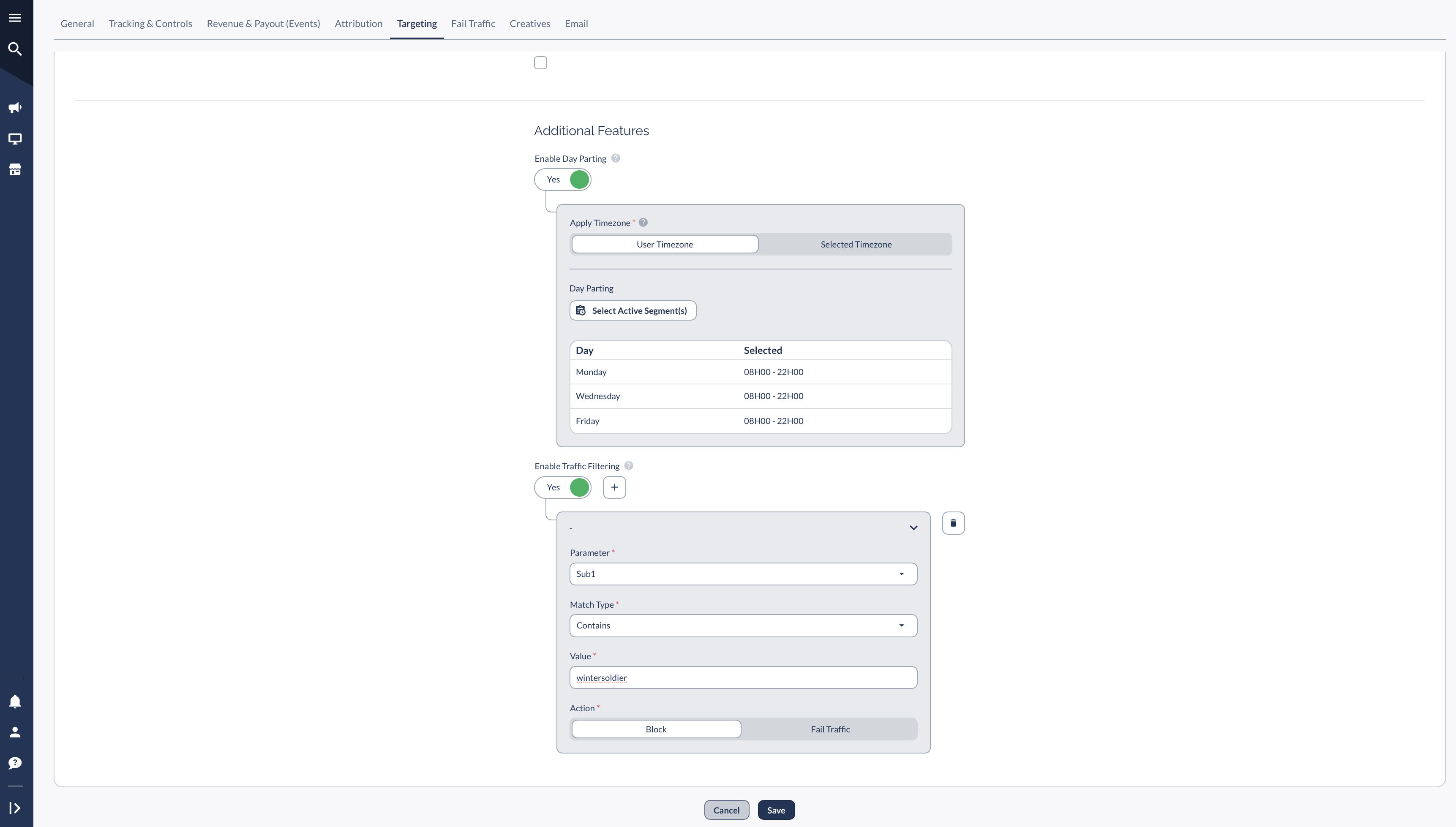Toggle Enable Traffic Filtering switch

tap(562, 487)
